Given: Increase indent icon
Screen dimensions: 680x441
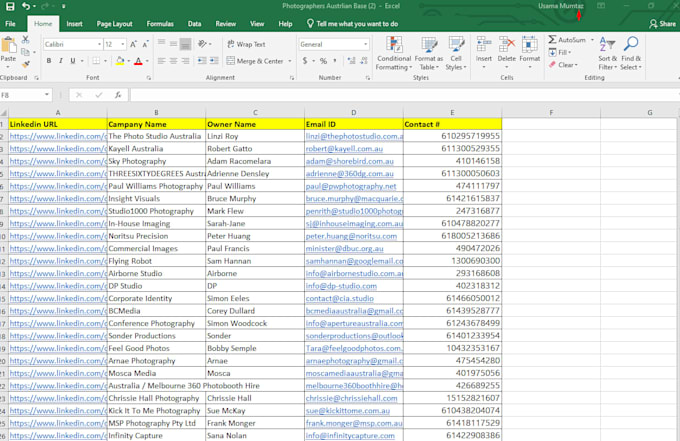Looking at the screenshot, I should click(x=214, y=61).
